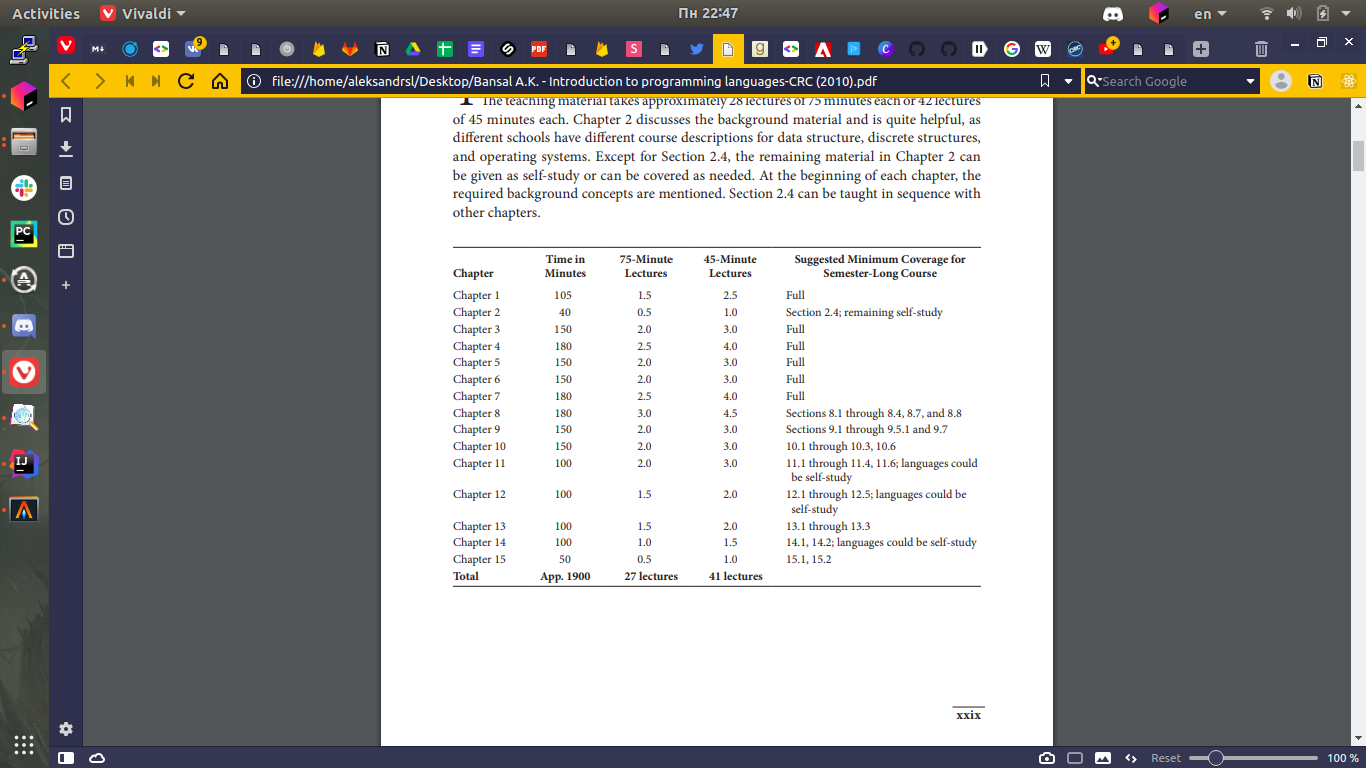
Task: Open Activities overview
Action: click(x=46, y=13)
